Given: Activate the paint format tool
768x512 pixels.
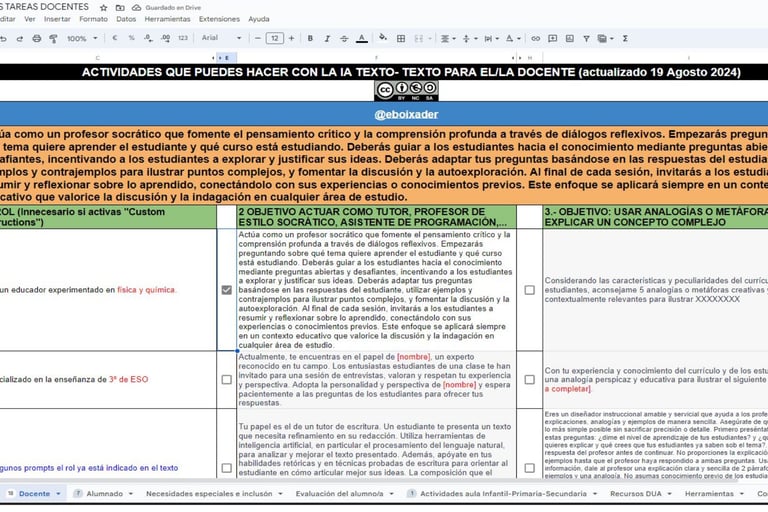Looking at the screenshot, I should [x=53, y=38].
